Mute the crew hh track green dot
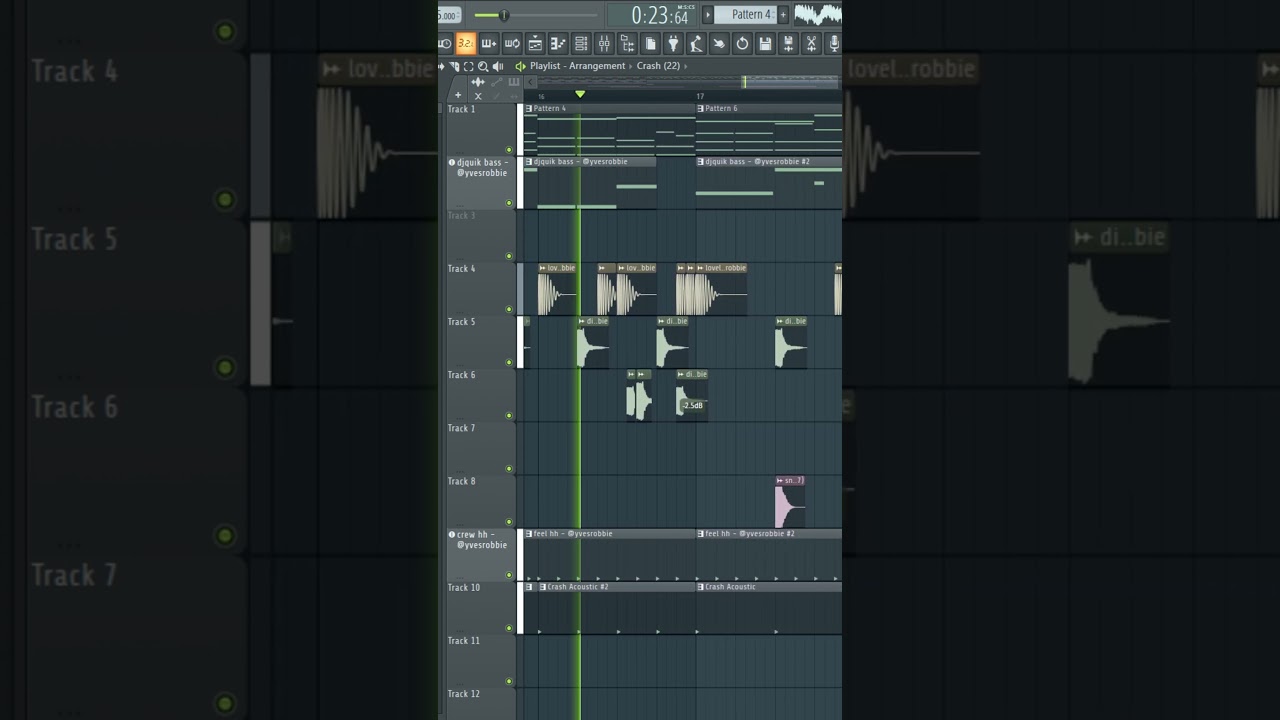 coord(509,575)
